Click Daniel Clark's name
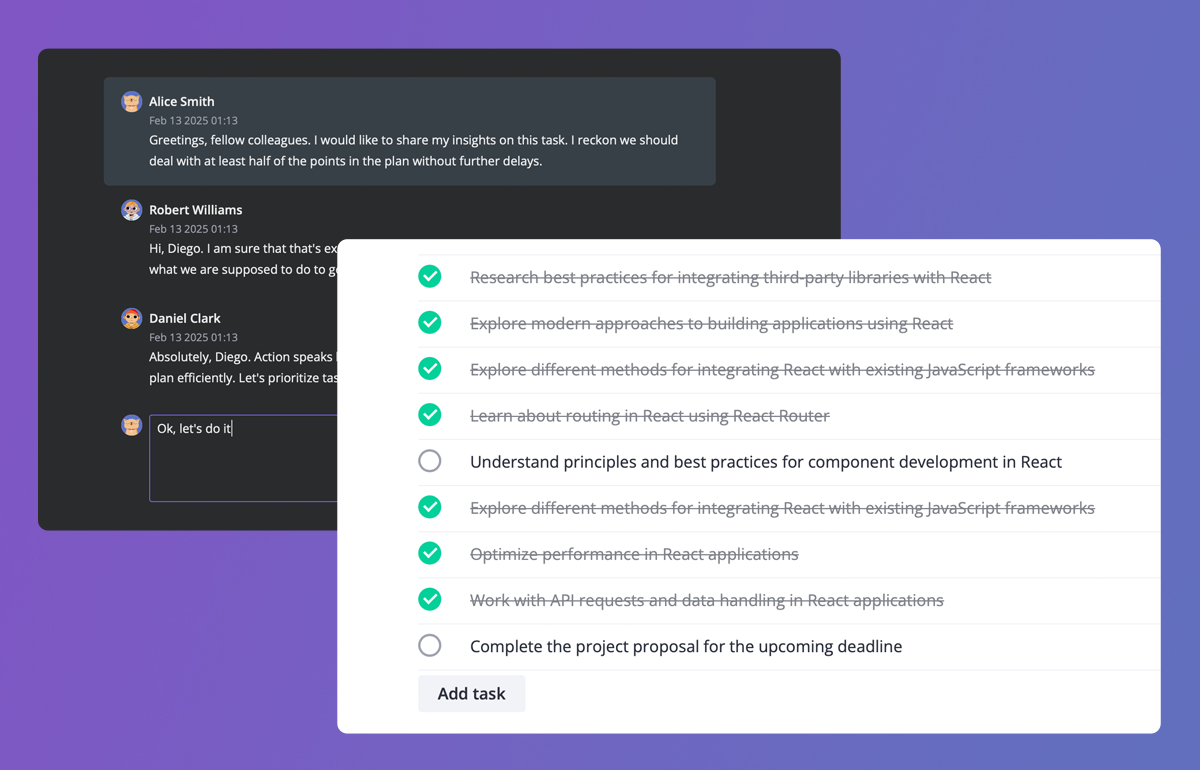Viewport: 1200px width, 770px height. coord(185,318)
